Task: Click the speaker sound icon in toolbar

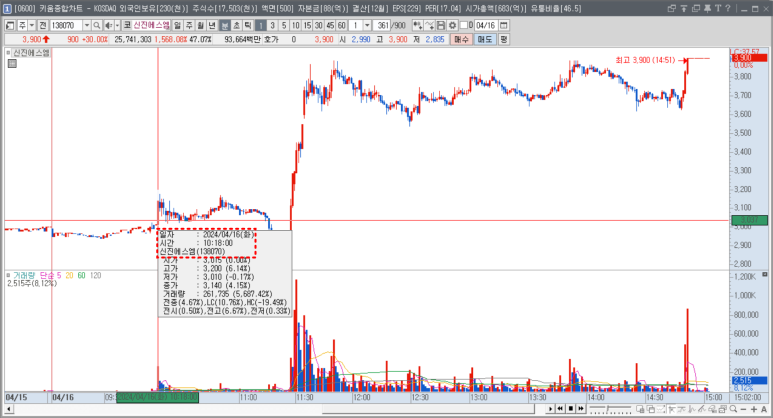Action: point(108,26)
